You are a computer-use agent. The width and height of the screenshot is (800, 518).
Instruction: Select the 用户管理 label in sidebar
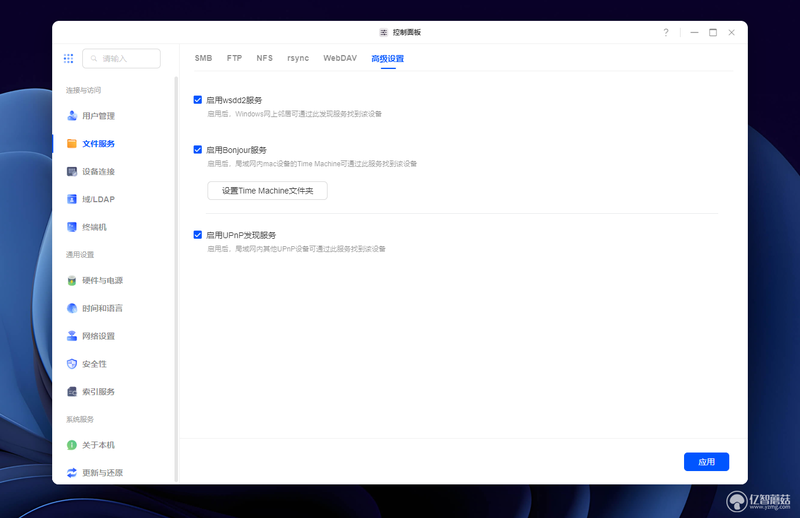point(98,116)
